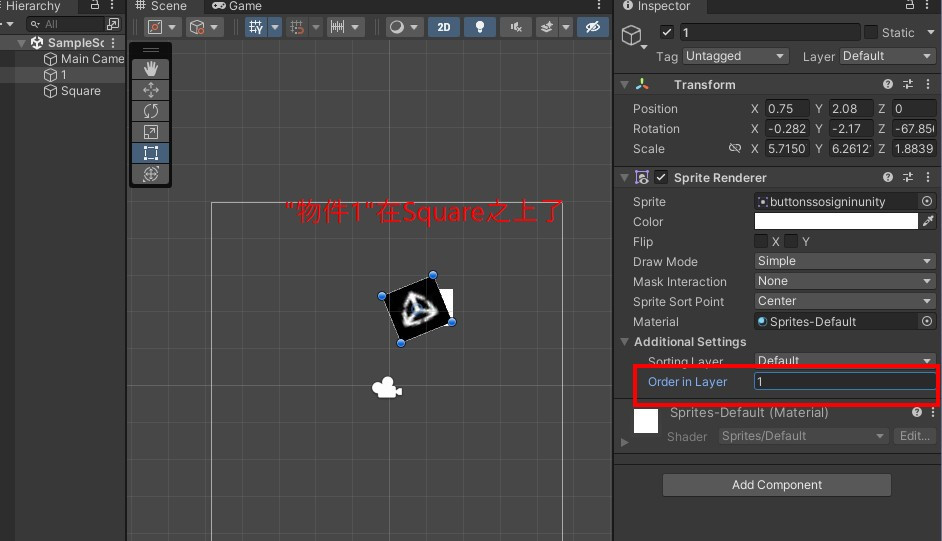The height and width of the screenshot is (541, 942).
Task: Click the pivot/center tool handle icon
Action: pos(162,27)
